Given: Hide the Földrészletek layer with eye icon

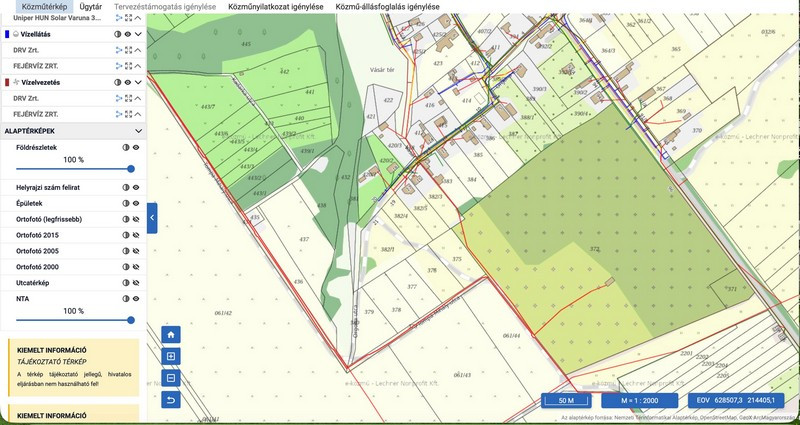Looking at the screenshot, I should [x=137, y=147].
